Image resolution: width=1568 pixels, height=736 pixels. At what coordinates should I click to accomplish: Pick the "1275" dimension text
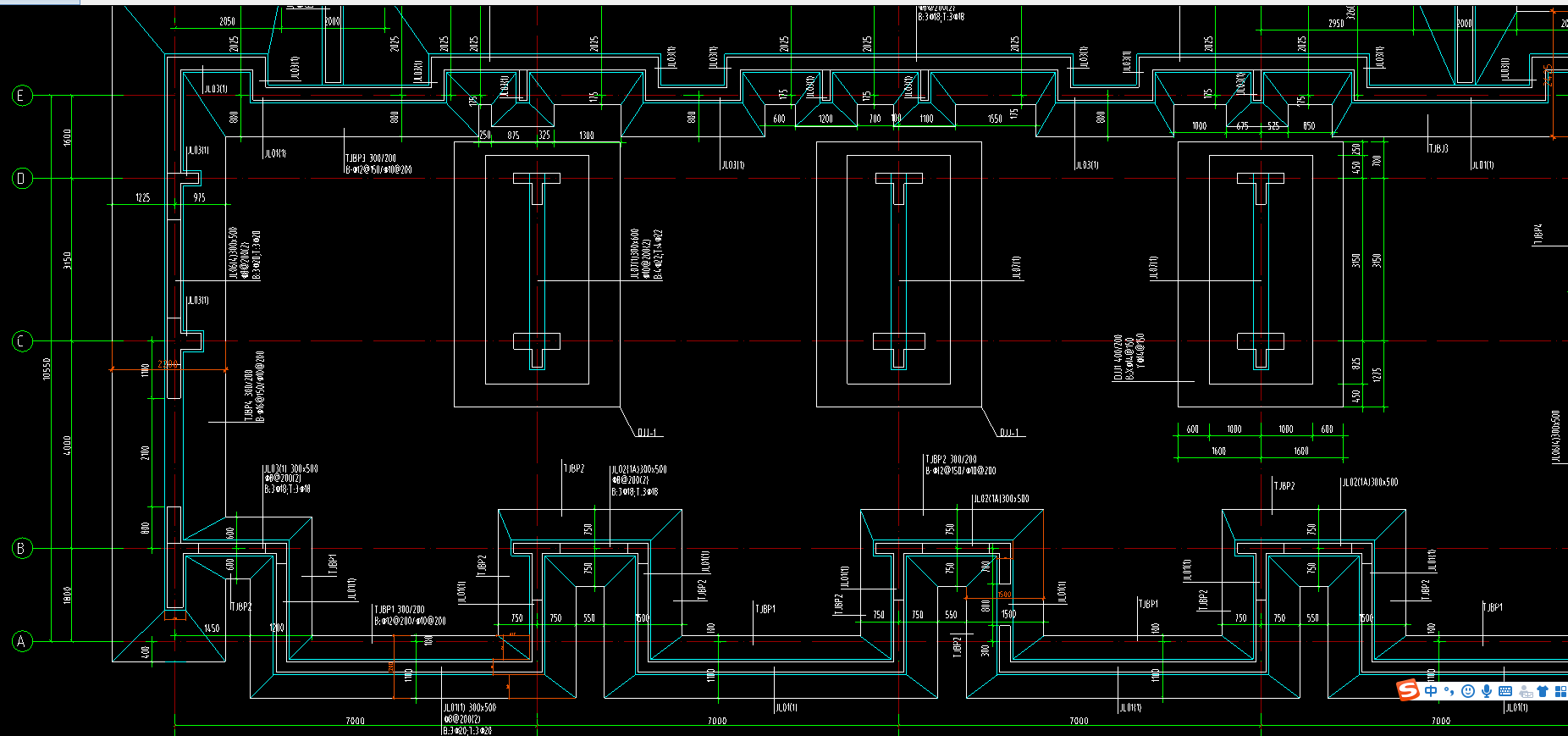click(1377, 374)
